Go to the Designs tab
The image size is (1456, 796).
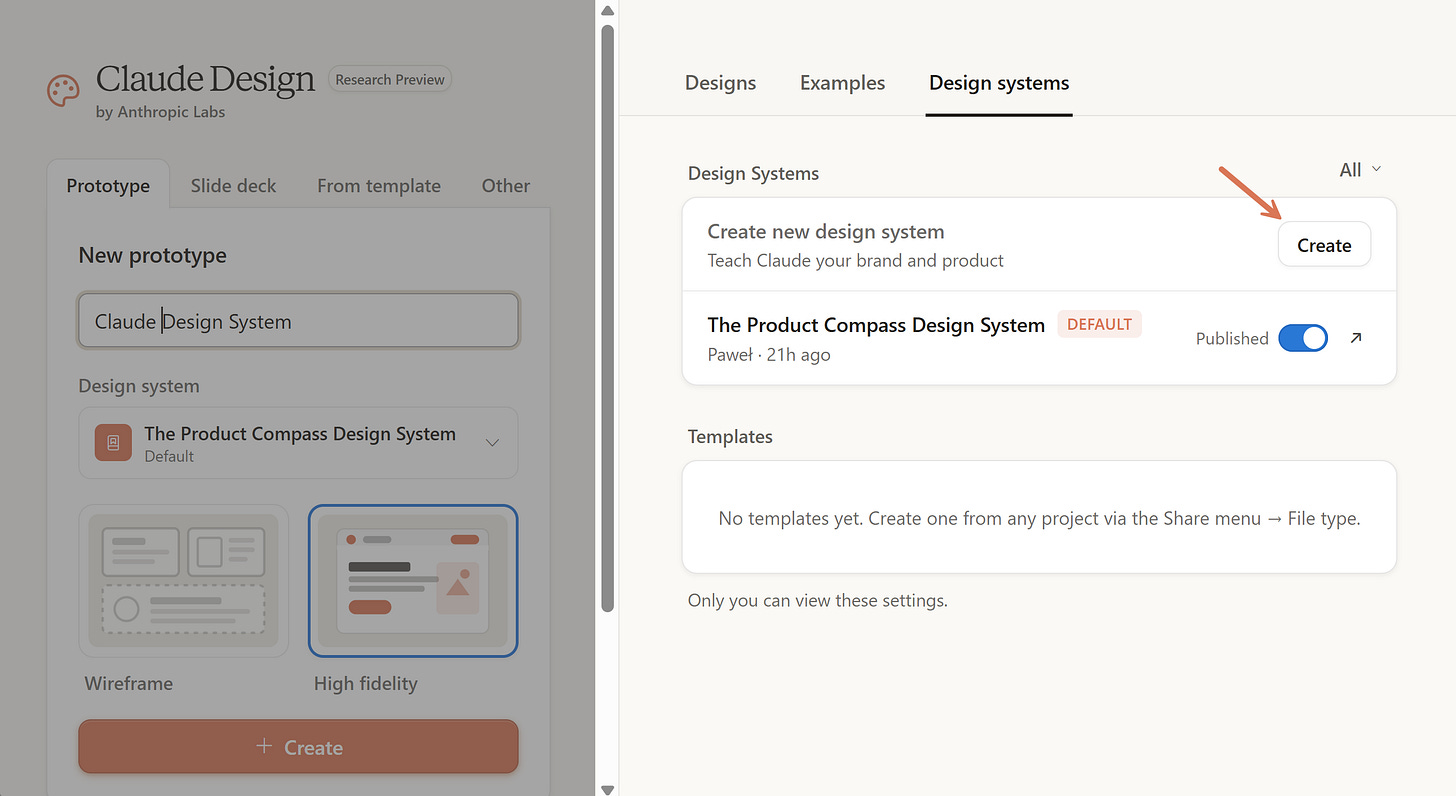(720, 83)
